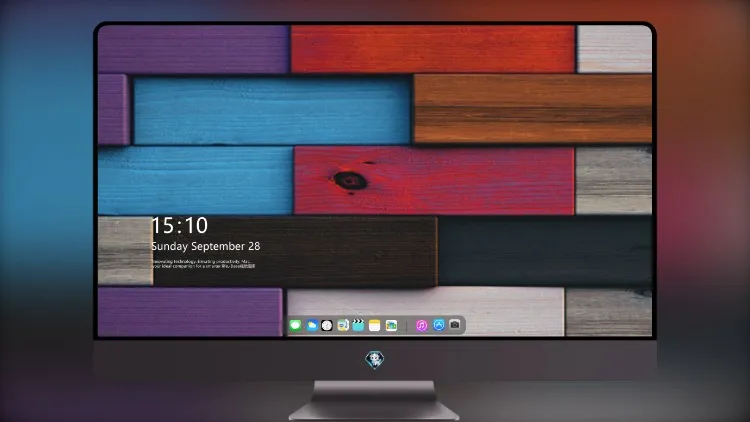The image size is (750, 422).
Task: Open the Photos gallery app in dock
Action: 391,325
